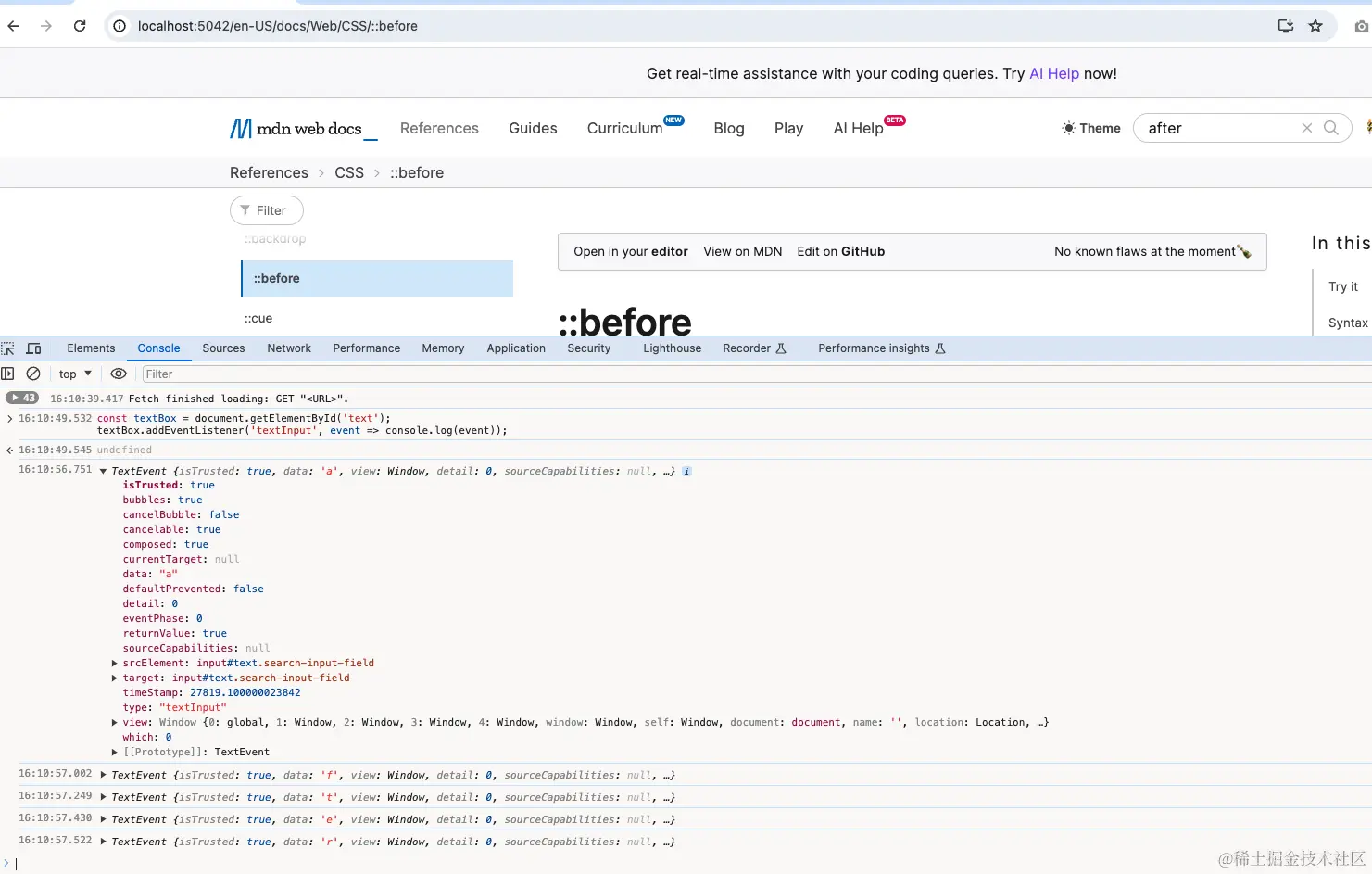Expand the [[Prototype]]: TextEvent entry
The image size is (1372, 874).
[115, 753]
